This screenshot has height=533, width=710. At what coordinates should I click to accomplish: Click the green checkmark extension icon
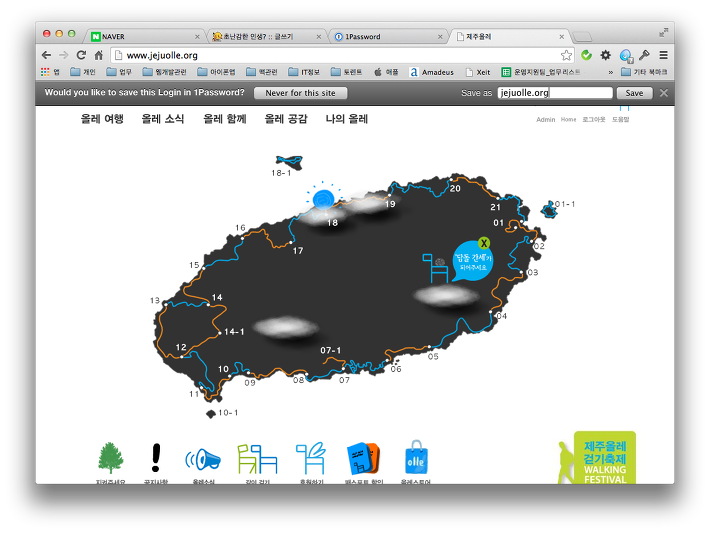[586, 55]
